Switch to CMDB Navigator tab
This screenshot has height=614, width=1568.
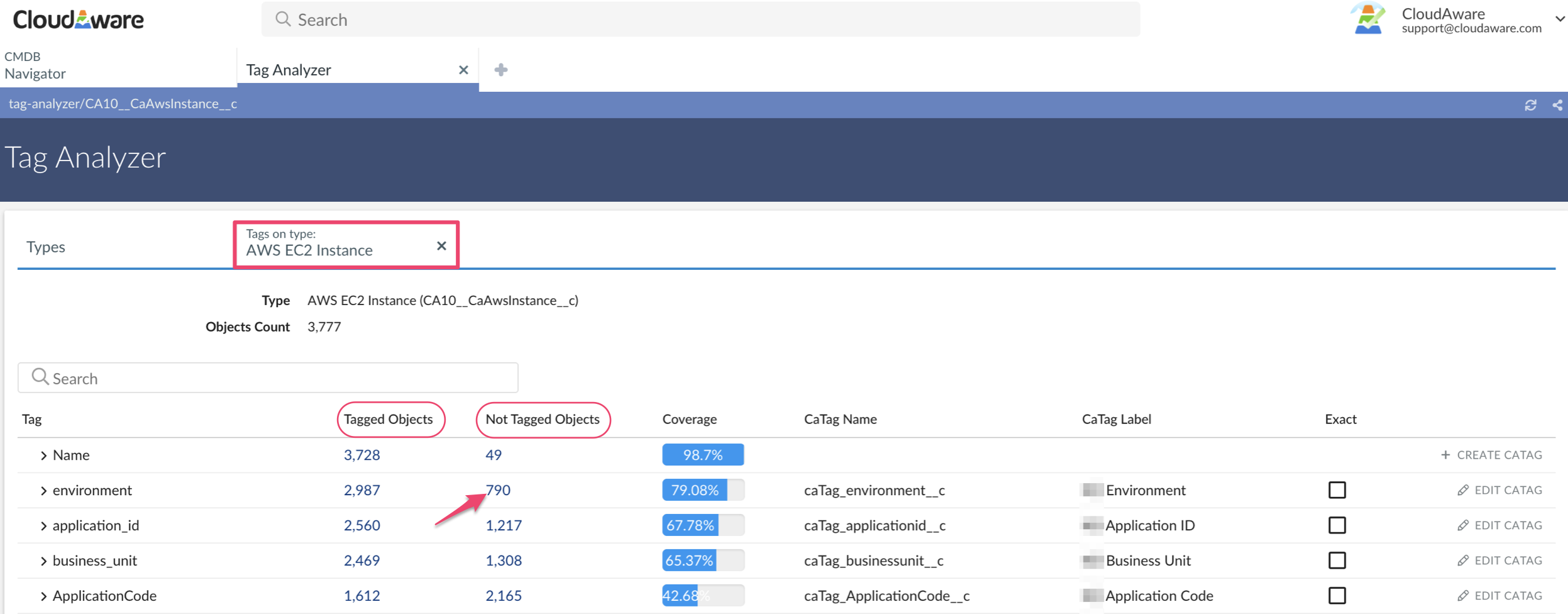coord(118,65)
